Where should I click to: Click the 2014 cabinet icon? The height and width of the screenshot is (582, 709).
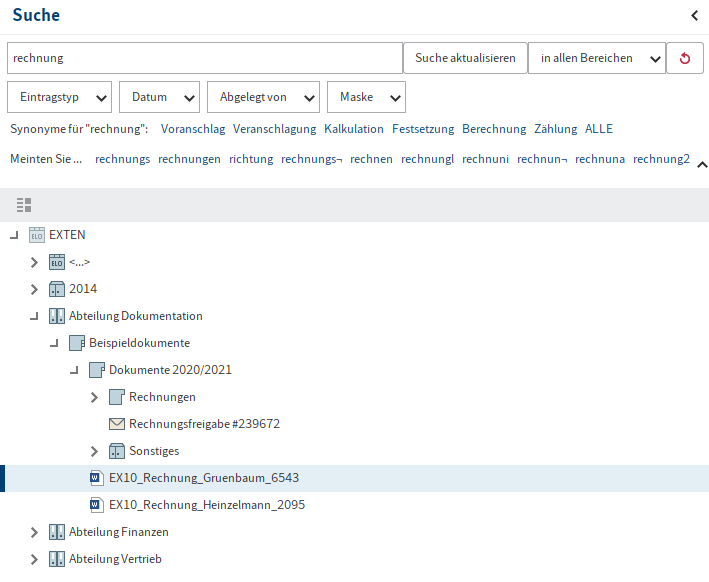coord(57,289)
